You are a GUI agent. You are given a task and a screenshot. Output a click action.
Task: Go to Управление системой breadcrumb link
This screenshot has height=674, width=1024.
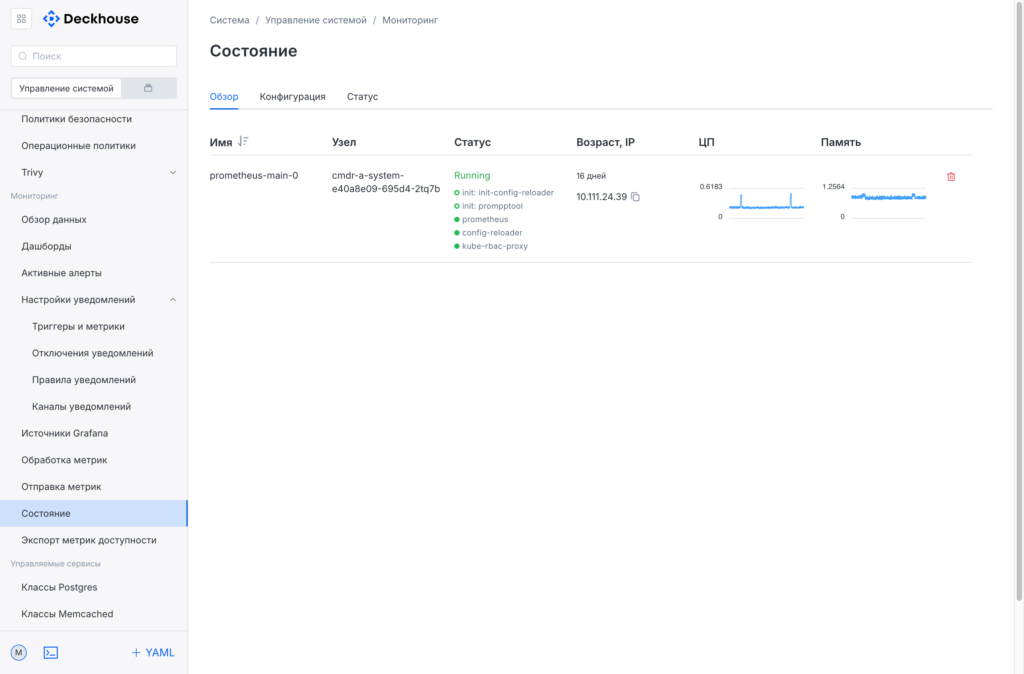[316, 20]
